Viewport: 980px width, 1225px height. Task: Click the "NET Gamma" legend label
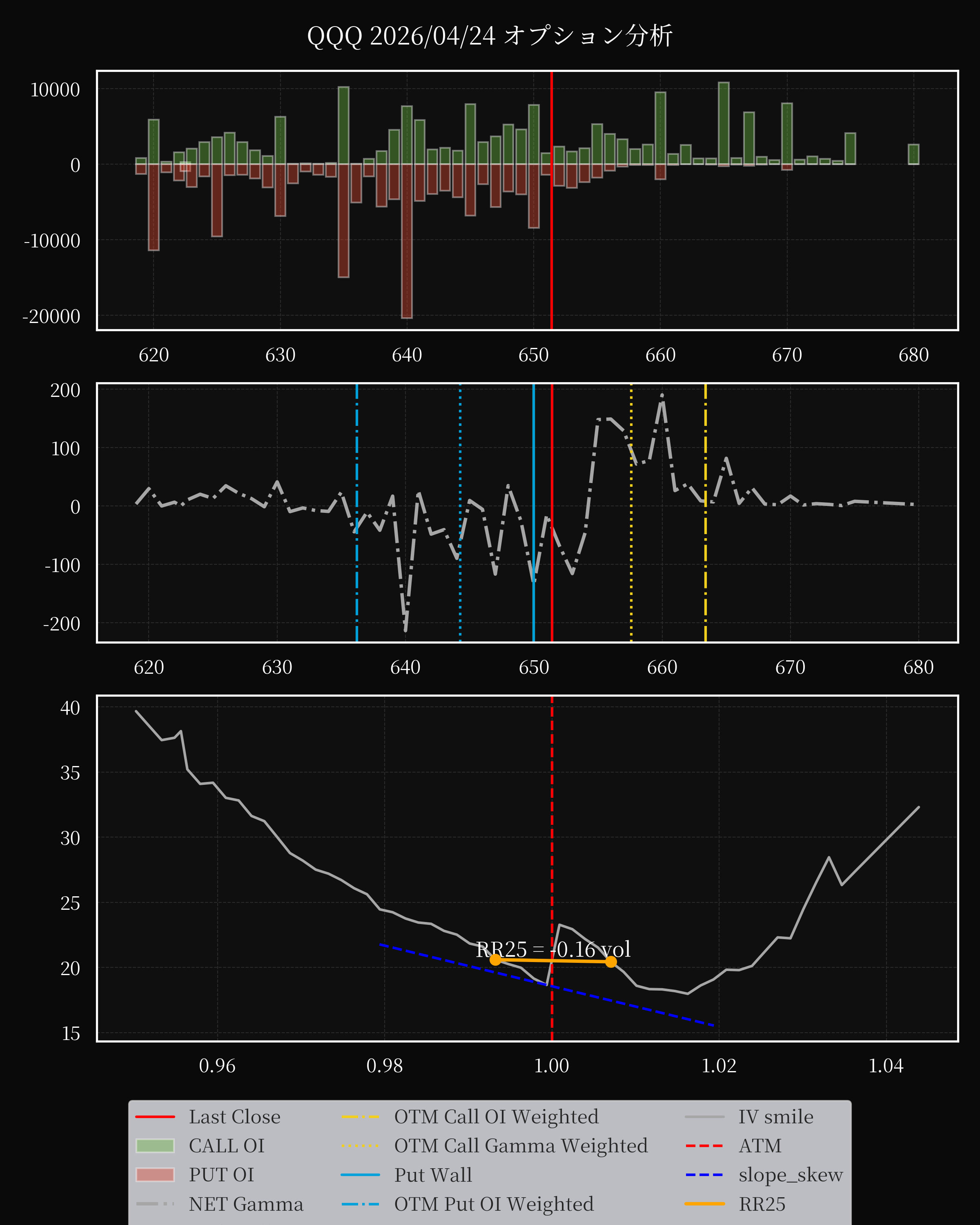pyautogui.click(x=246, y=1204)
